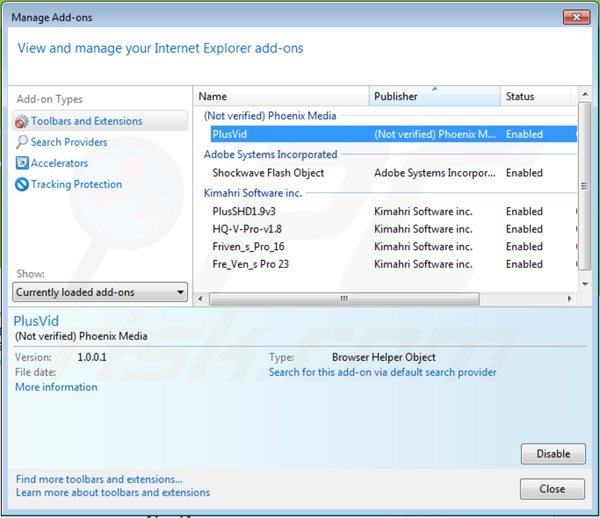Screen dimensions: 600x518
Task: Click the vertical scrollbar thumb
Action: click(584, 186)
